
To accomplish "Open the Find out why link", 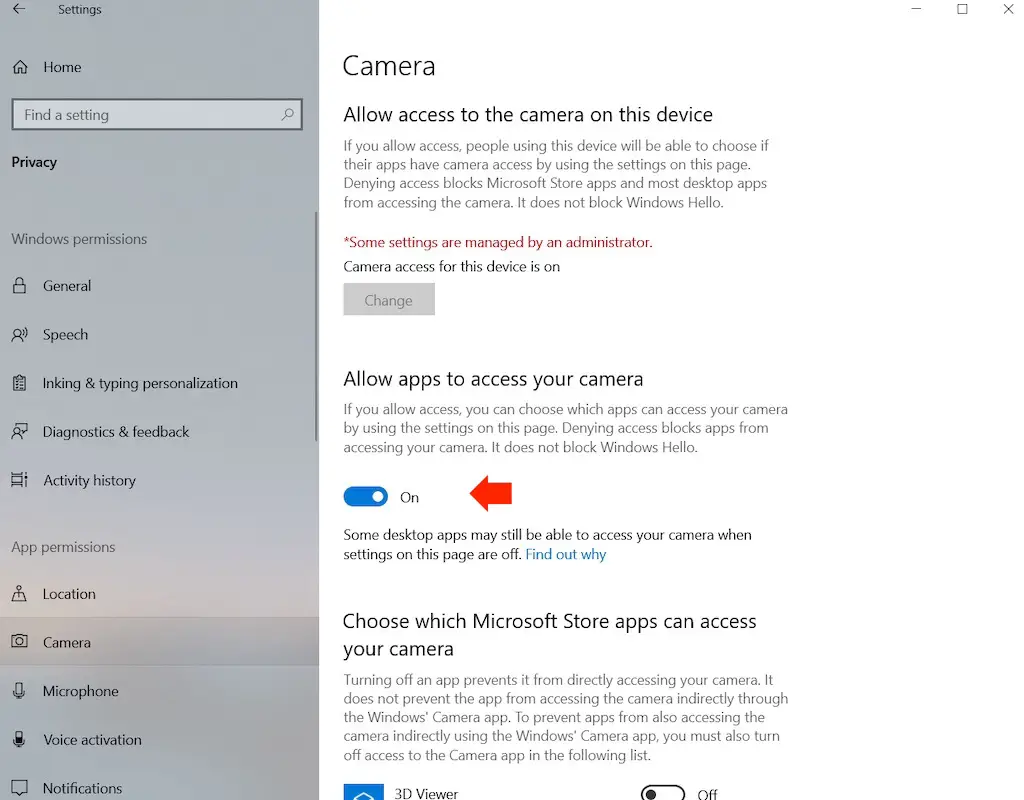I will (566, 554).
